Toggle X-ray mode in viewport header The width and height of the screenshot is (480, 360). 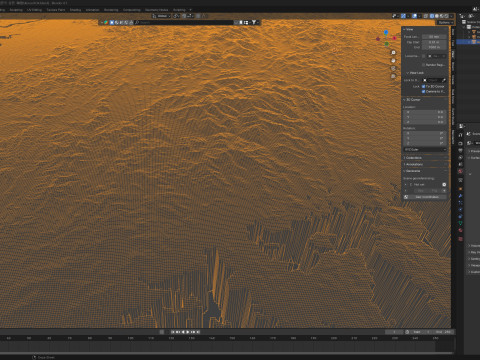point(426,16)
